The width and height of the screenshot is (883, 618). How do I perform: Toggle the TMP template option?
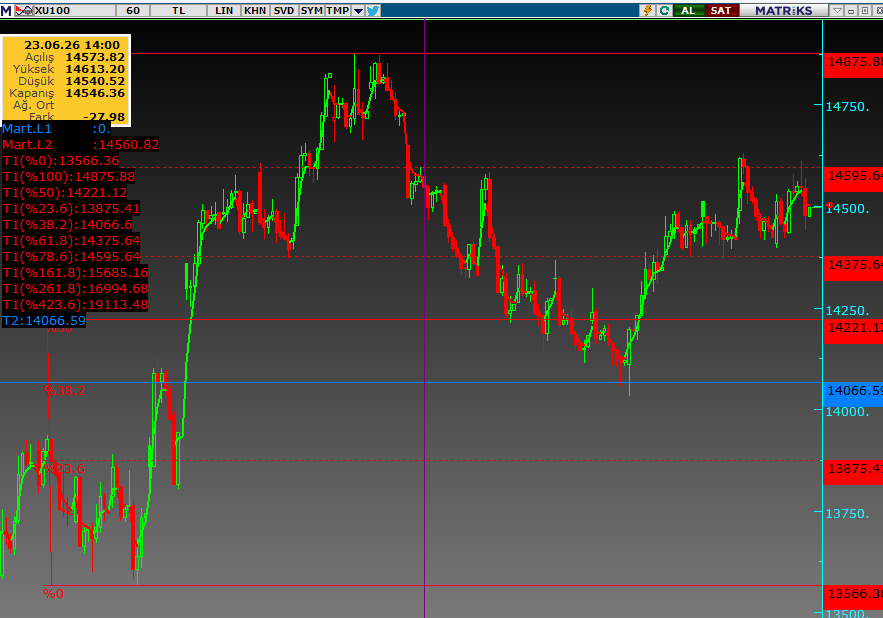coord(338,10)
